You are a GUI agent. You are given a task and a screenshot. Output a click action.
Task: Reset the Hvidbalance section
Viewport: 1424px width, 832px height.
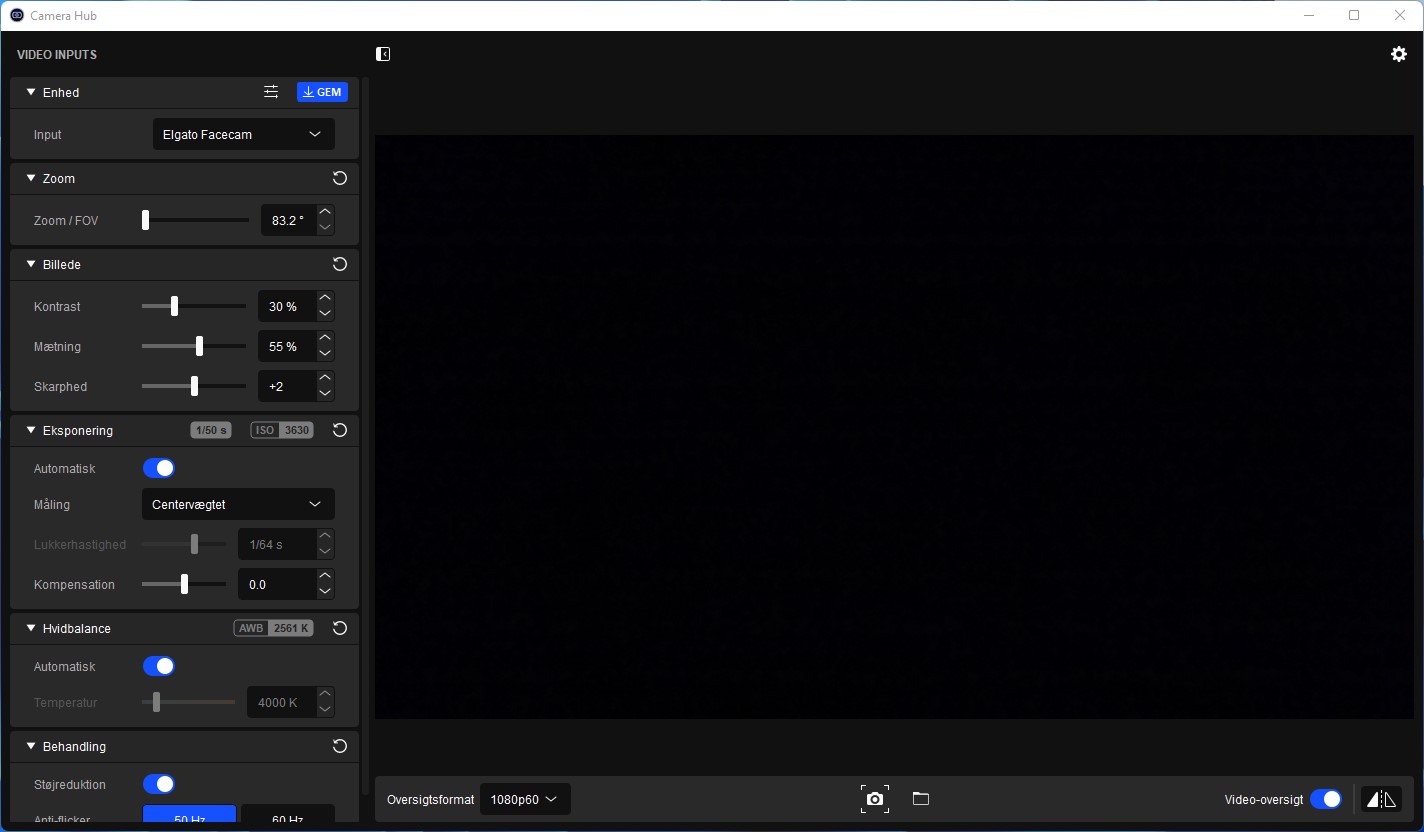click(x=340, y=628)
